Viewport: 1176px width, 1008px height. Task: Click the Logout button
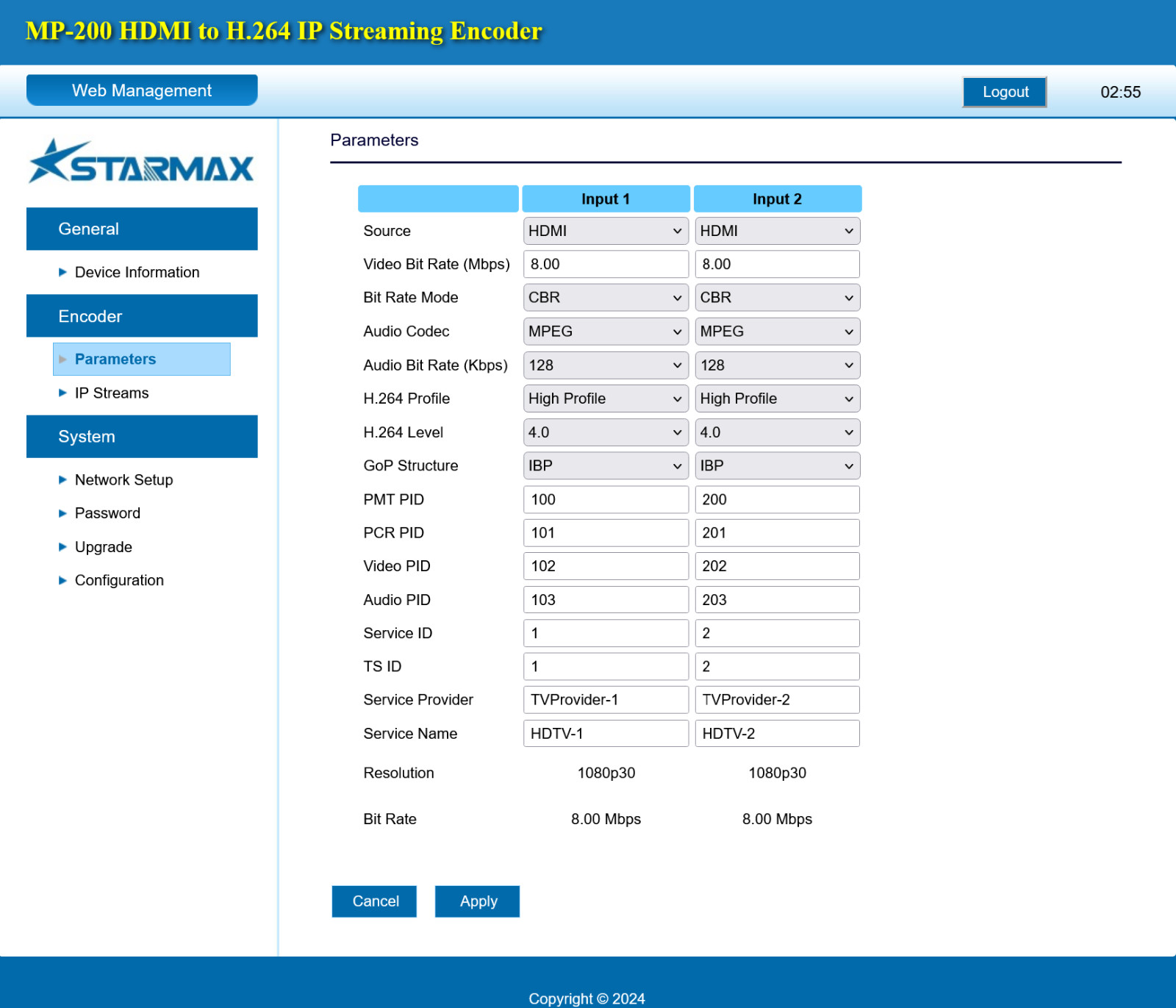point(1005,92)
